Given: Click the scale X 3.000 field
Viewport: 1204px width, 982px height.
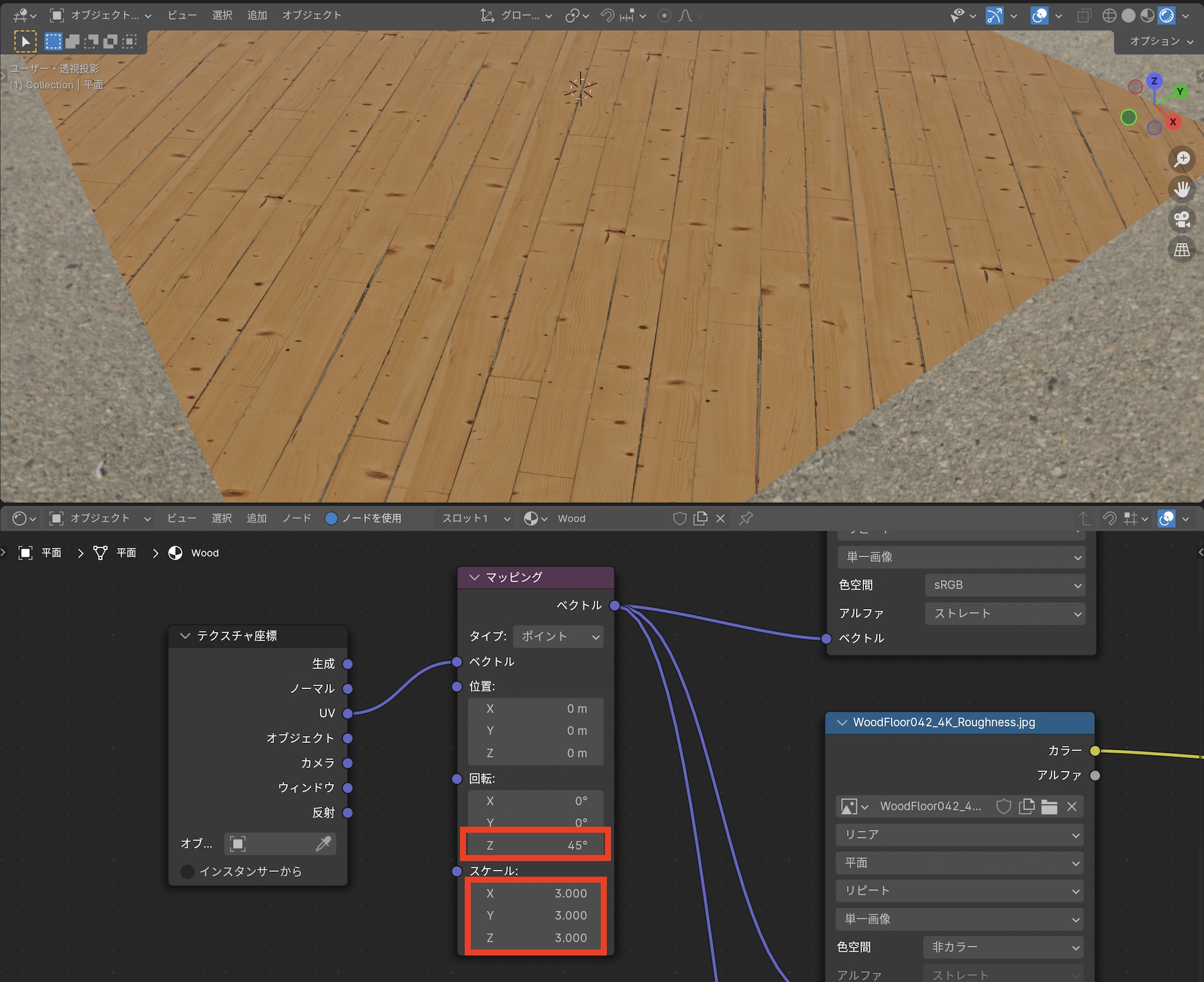Looking at the screenshot, I should click(536, 894).
